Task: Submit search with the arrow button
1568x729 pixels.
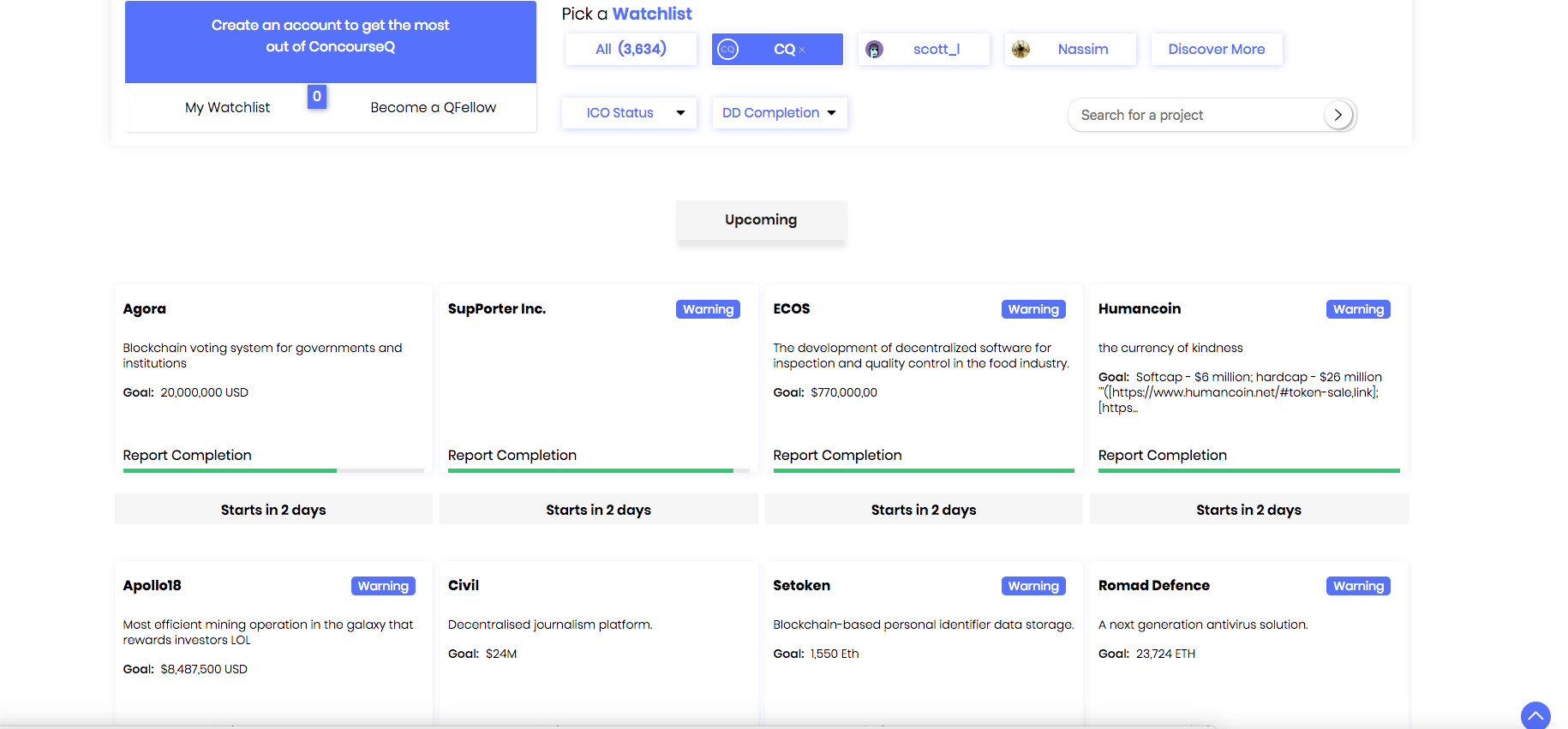Action: pyautogui.click(x=1338, y=115)
